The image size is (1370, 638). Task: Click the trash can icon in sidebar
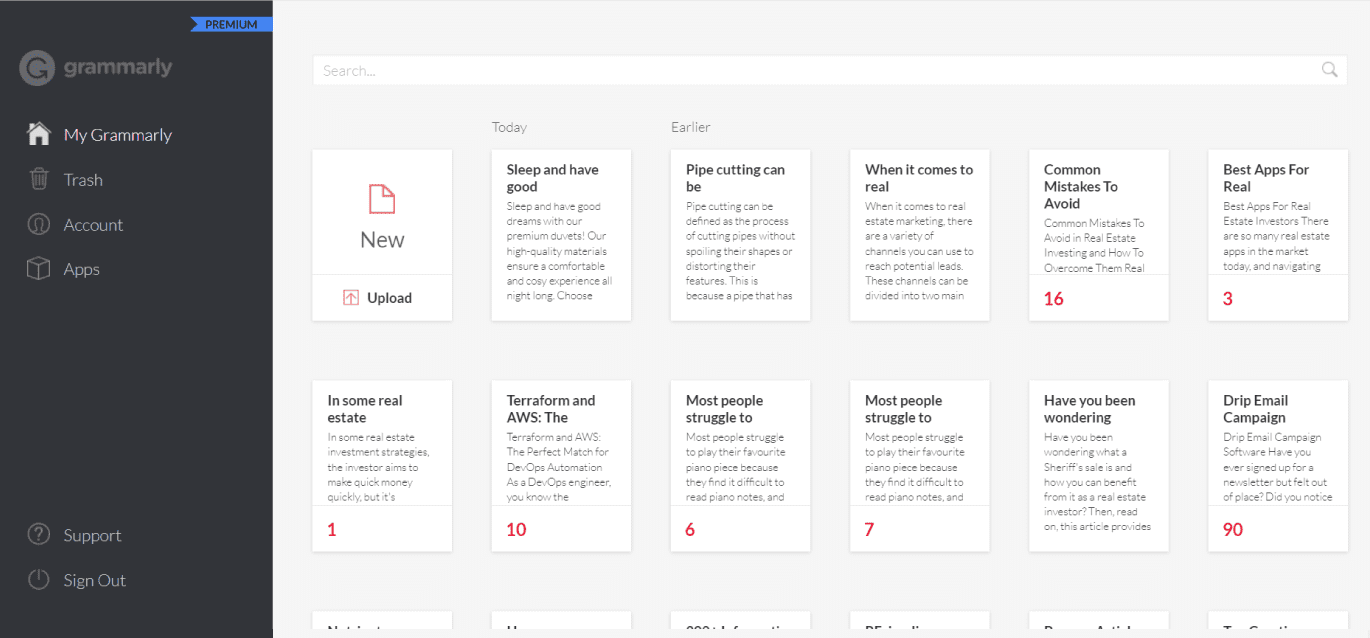(x=39, y=179)
